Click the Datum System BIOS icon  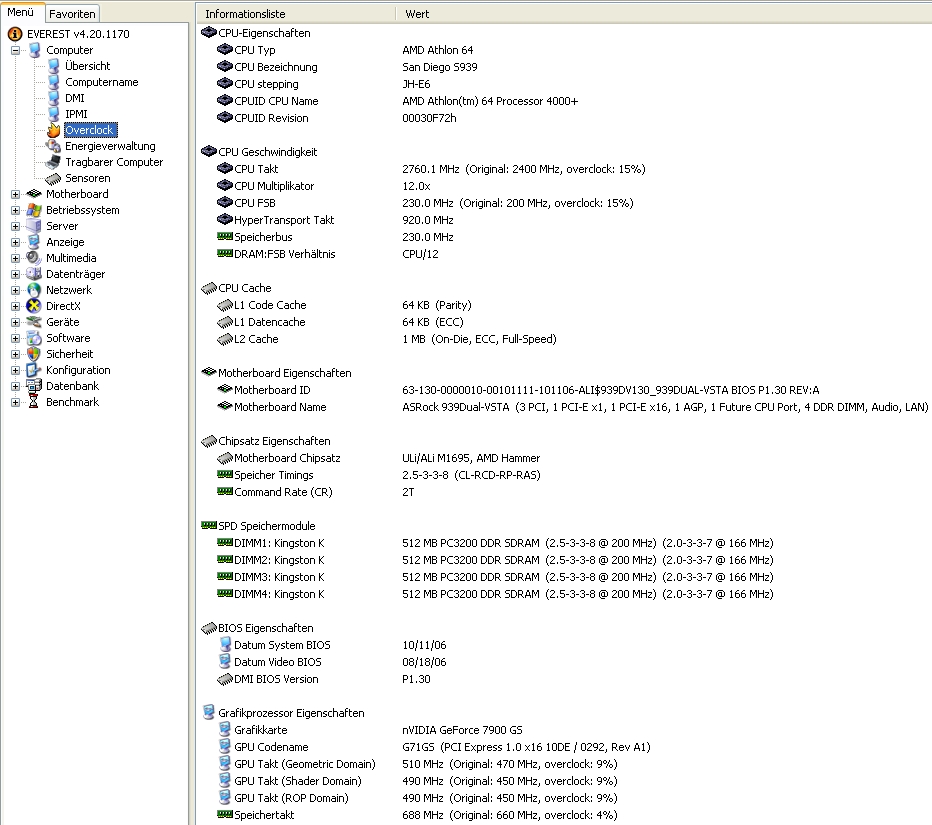point(225,644)
